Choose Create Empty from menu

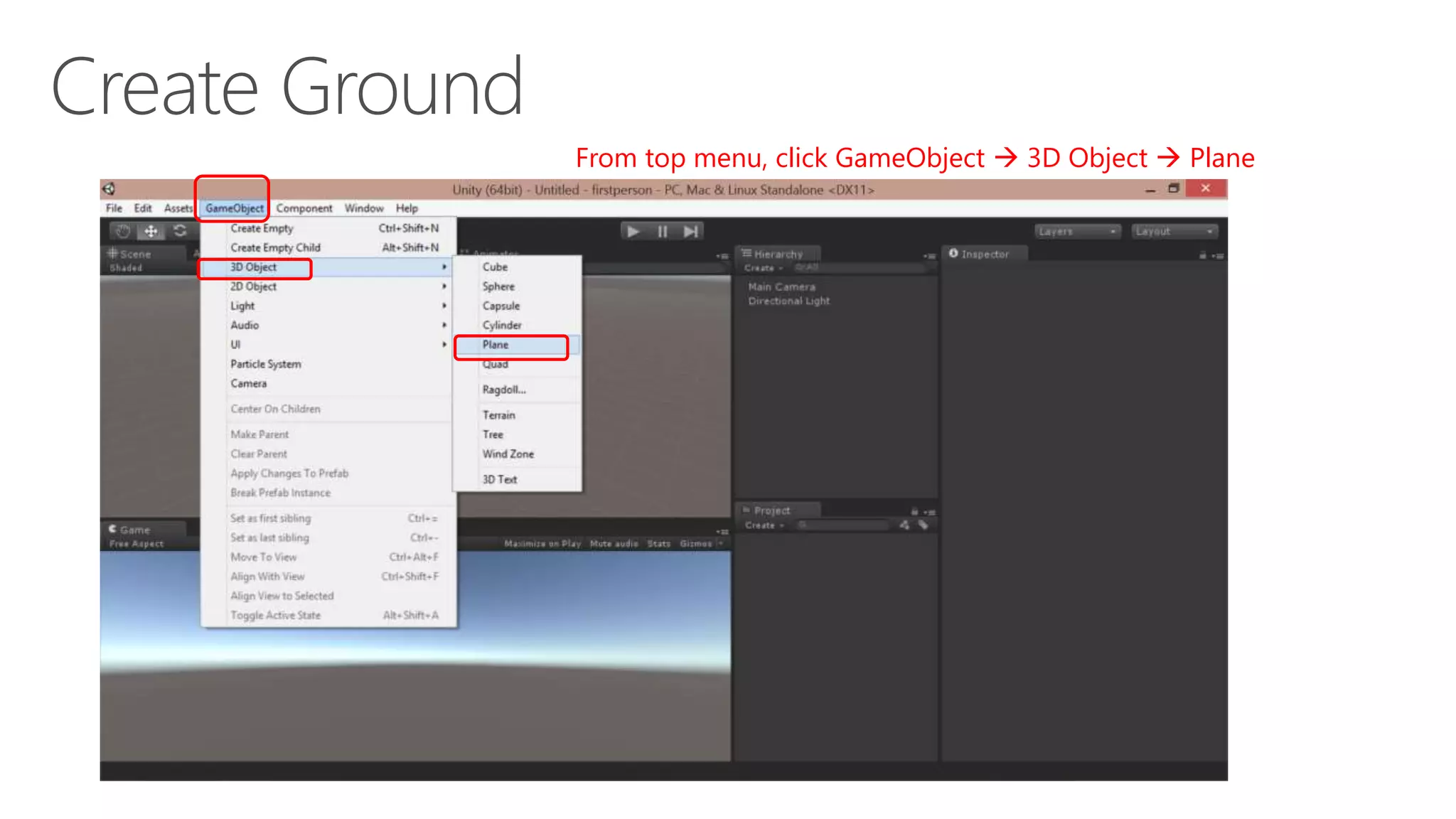(x=327, y=228)
